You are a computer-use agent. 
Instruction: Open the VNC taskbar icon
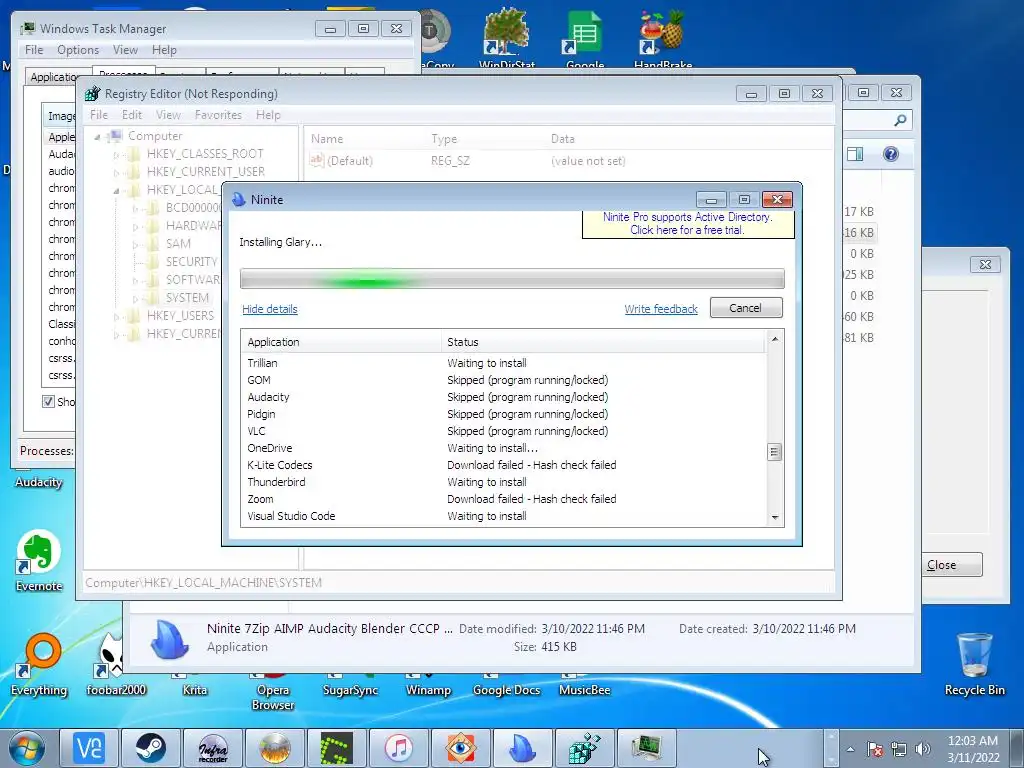pyautogui.click(x=89, y=748)
